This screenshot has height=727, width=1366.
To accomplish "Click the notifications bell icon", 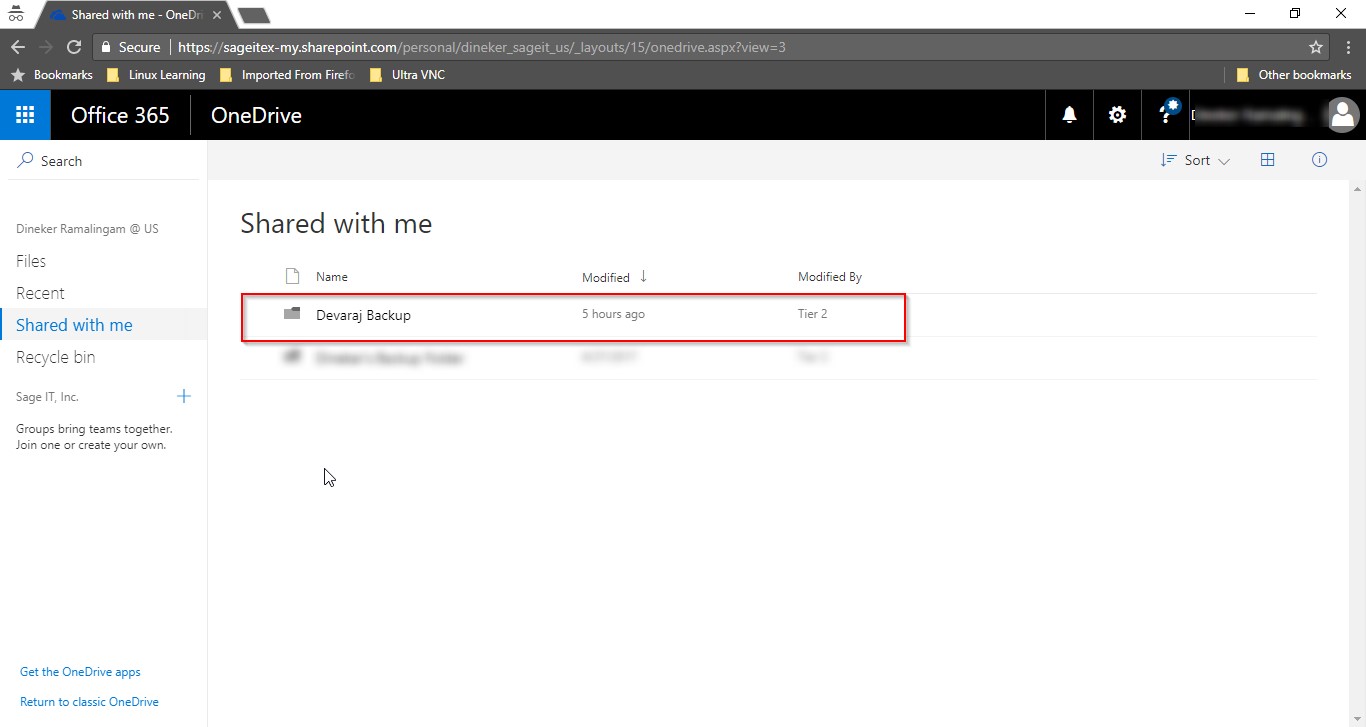I will point(1069,115).
